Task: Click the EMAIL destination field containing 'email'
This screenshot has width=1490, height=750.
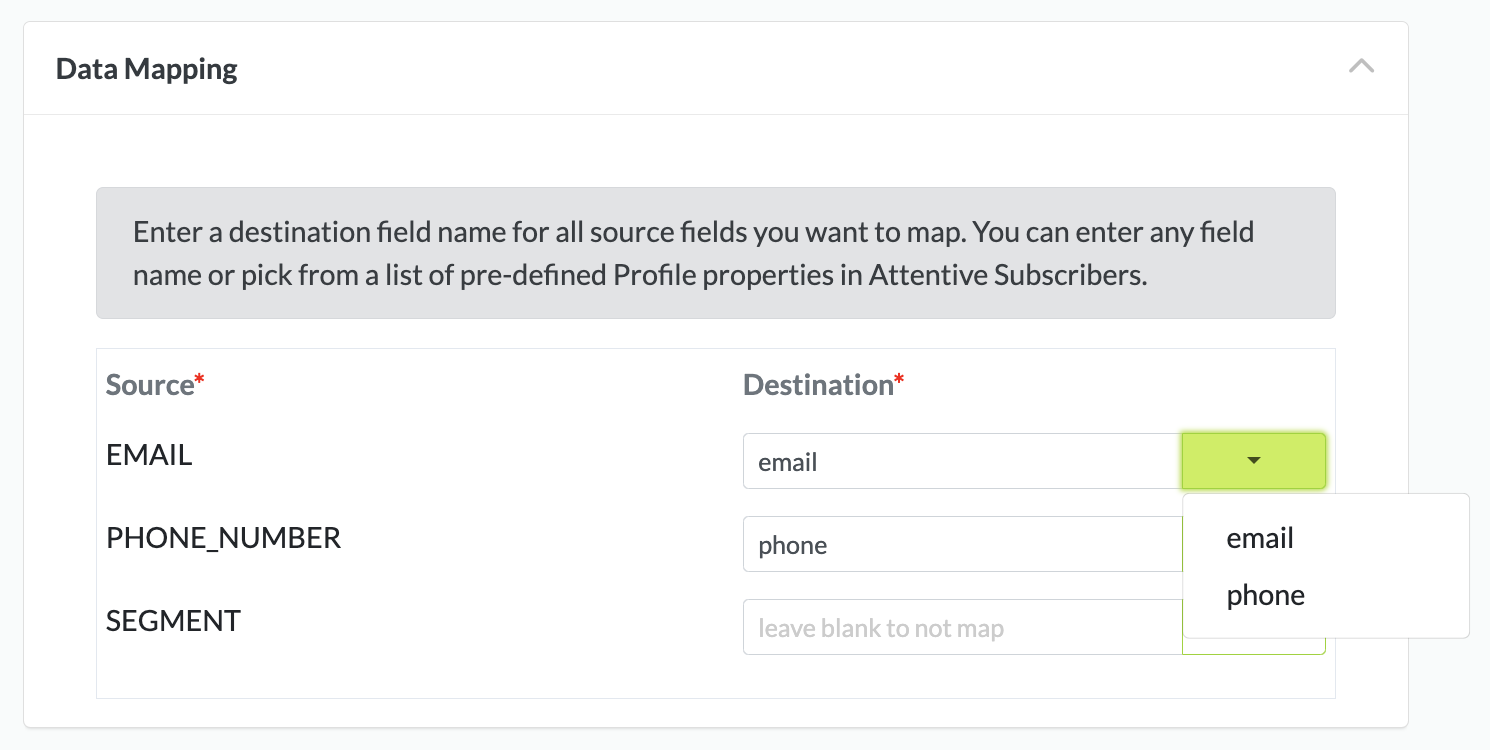Action: pos(961,461)
